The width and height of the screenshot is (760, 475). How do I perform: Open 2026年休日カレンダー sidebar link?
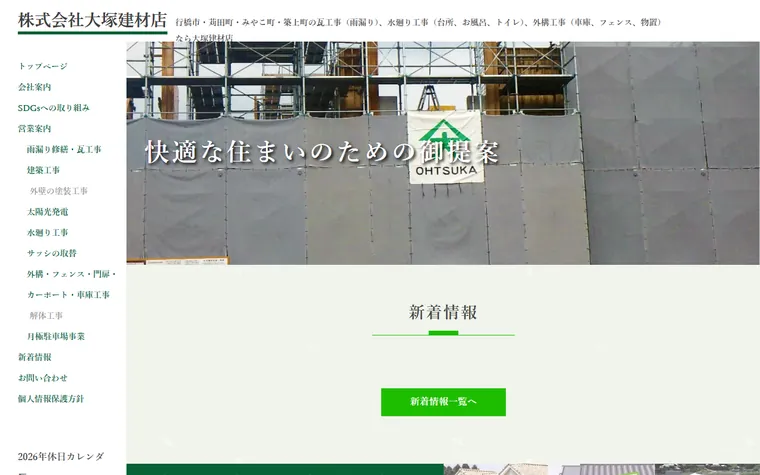click(x=61, y=461)
